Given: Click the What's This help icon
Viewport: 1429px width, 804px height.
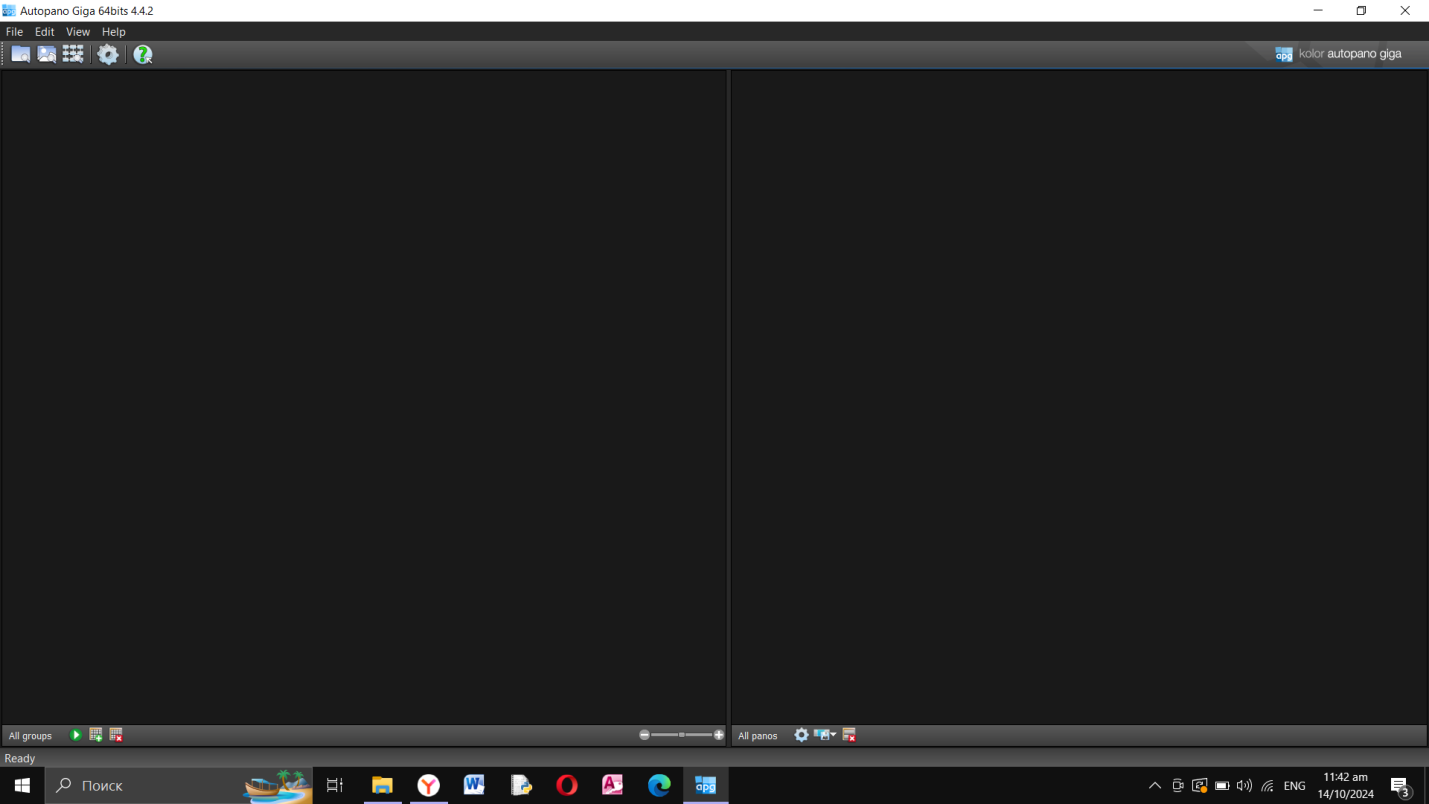Looking at the screenshot, I should [143, 54].
